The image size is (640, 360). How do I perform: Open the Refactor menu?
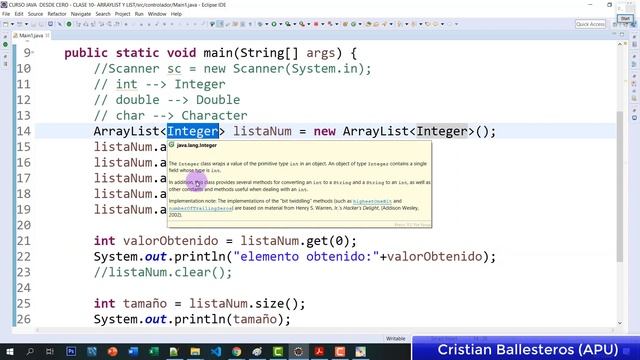coord(57,14)
